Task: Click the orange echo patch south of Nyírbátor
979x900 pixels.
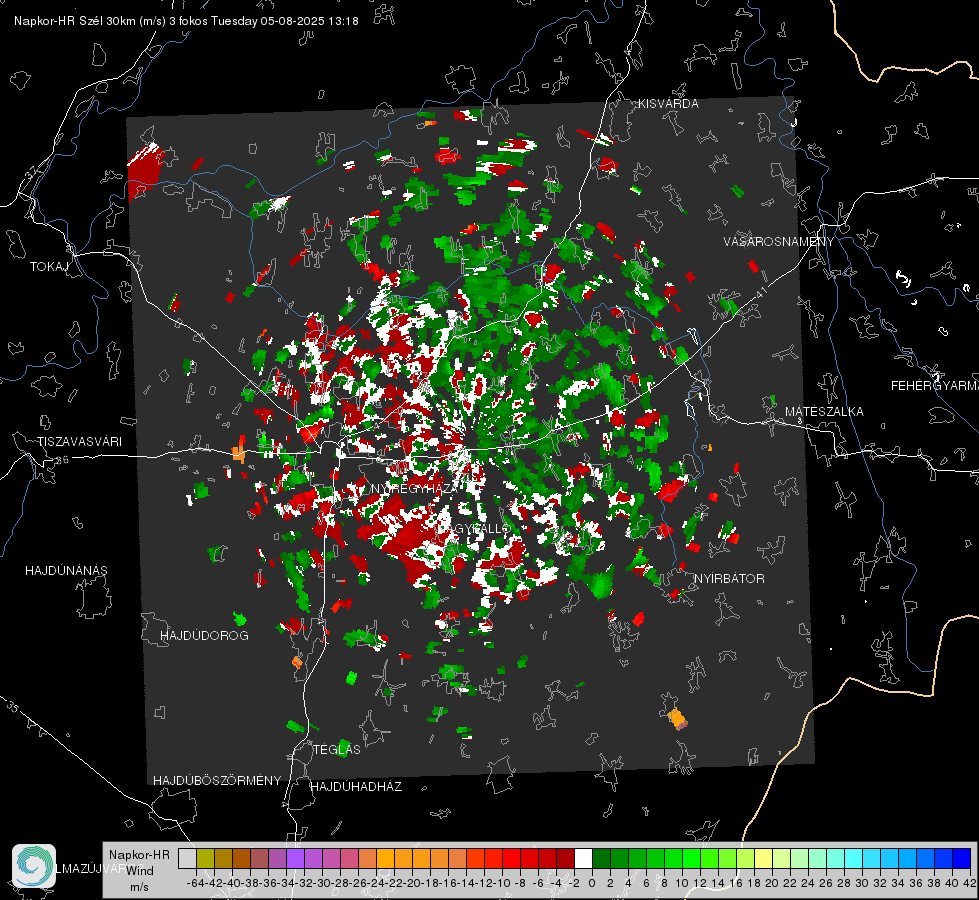Action: point(677,718)
